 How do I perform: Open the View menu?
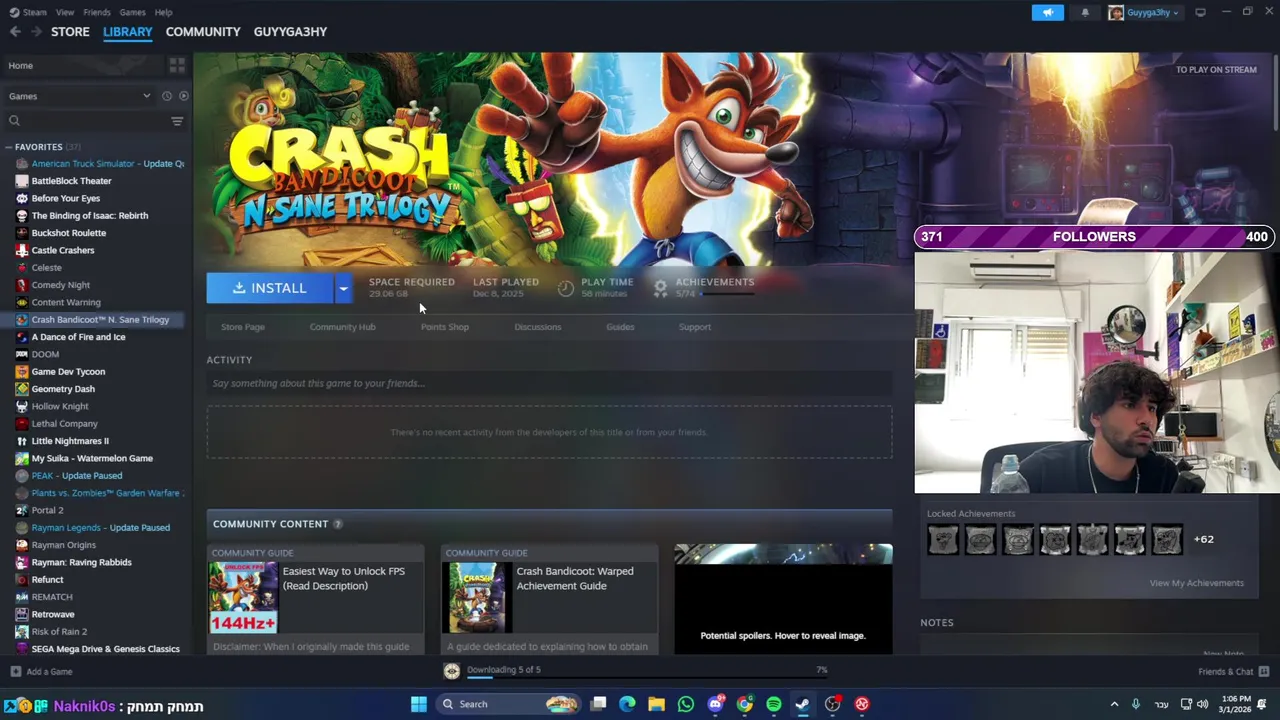(65, 12)
